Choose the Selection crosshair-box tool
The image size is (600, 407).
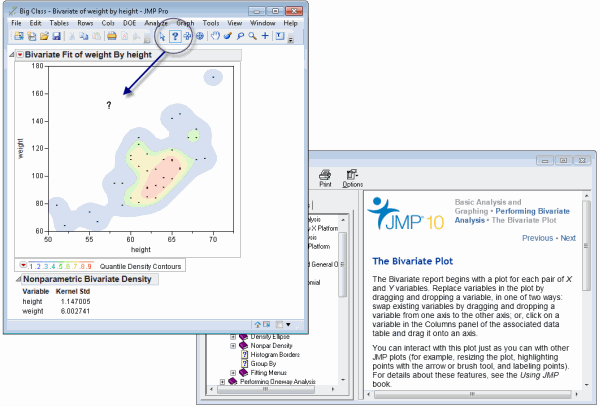click(187, 36)
